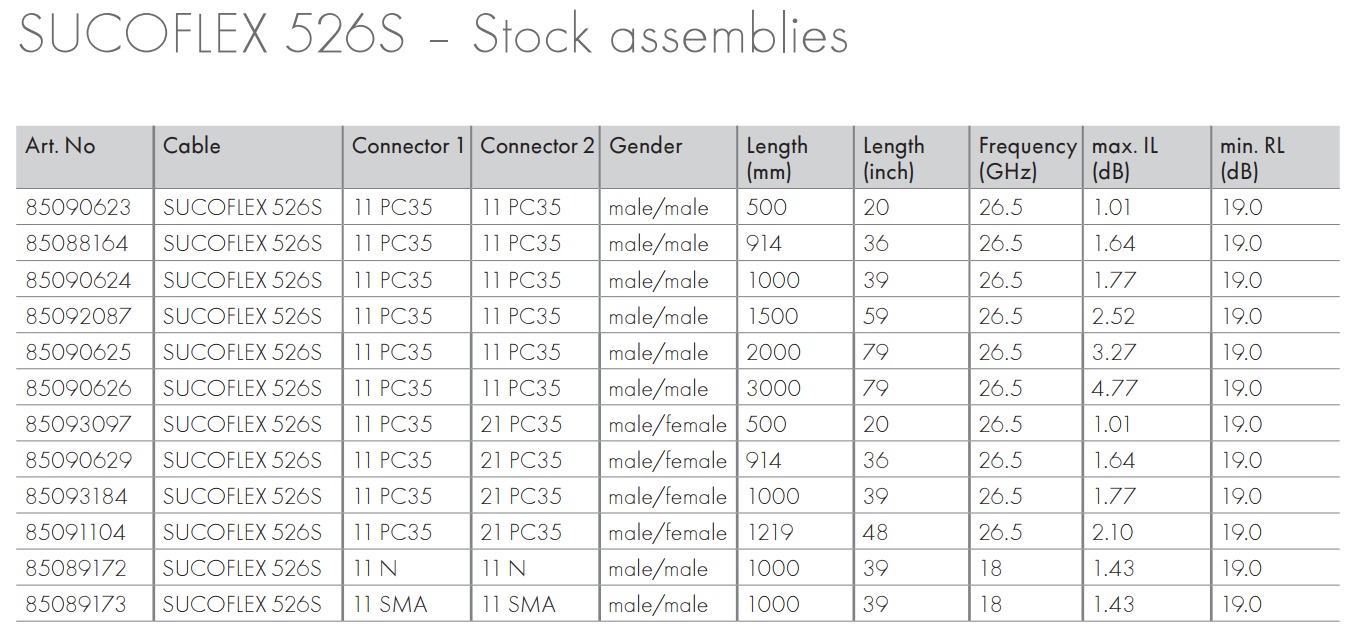The height and width of the screenshot is (637, 1363).
Task: Click article number 85089173
Action: [78, 605]
